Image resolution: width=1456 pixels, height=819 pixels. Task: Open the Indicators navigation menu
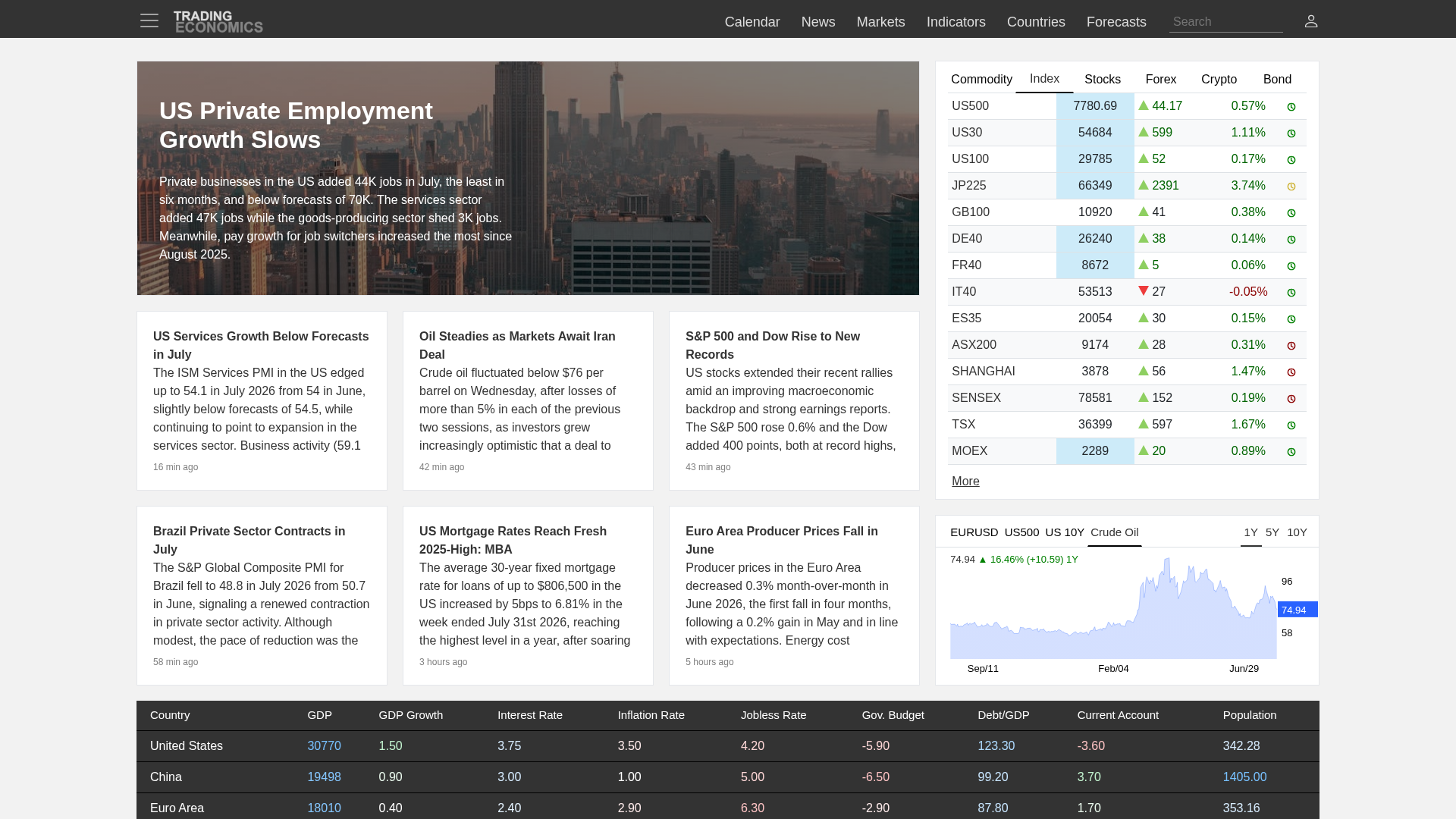(955, 22)
